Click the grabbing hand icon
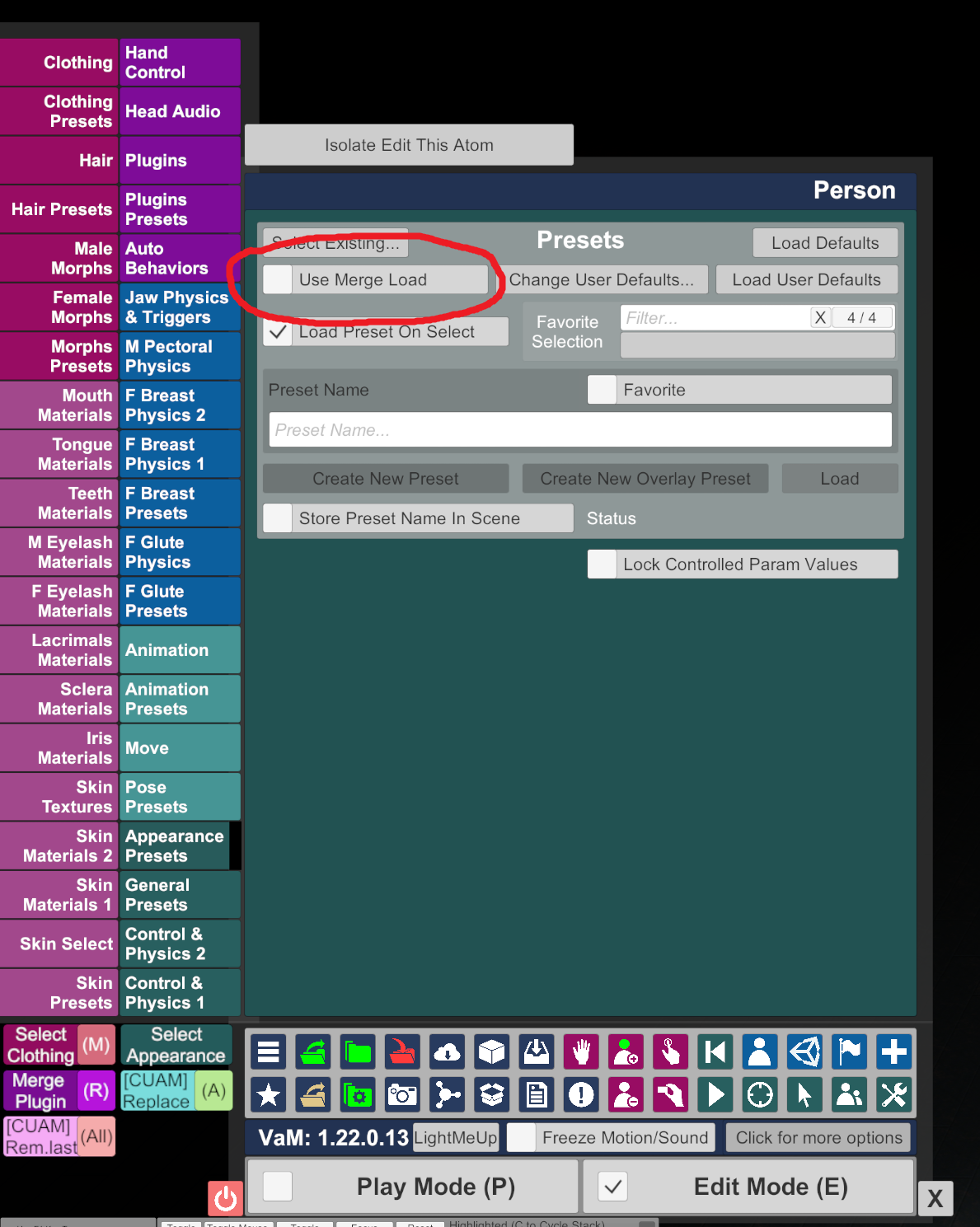980x1227 pixels. pyautogui.click(x=670, y=1094)
